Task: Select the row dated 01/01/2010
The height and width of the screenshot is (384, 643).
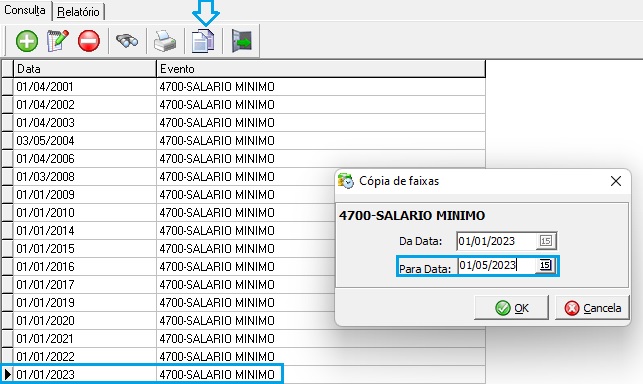Action: [168, 213]
